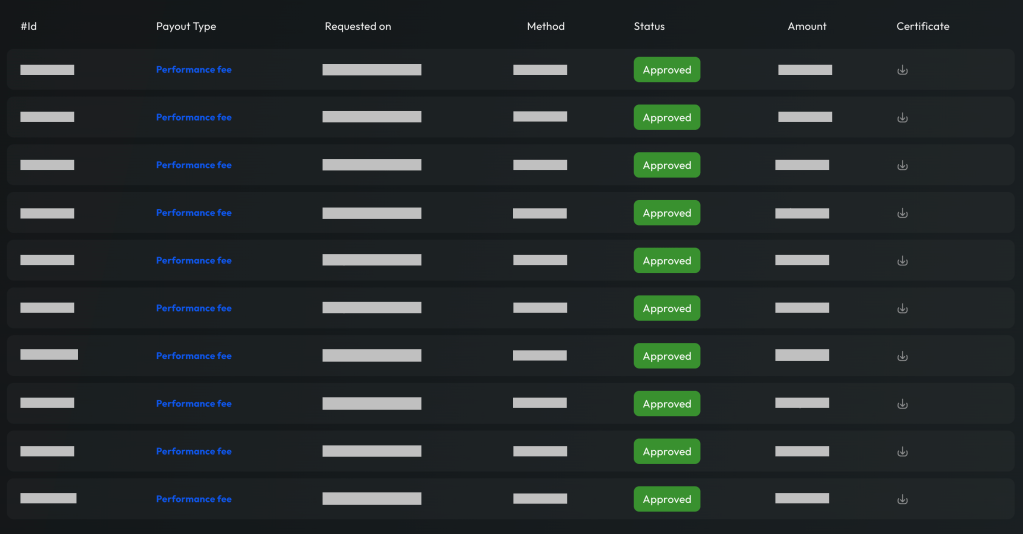
Task: Click the seventh row's download icon
Action: [902, 356]
